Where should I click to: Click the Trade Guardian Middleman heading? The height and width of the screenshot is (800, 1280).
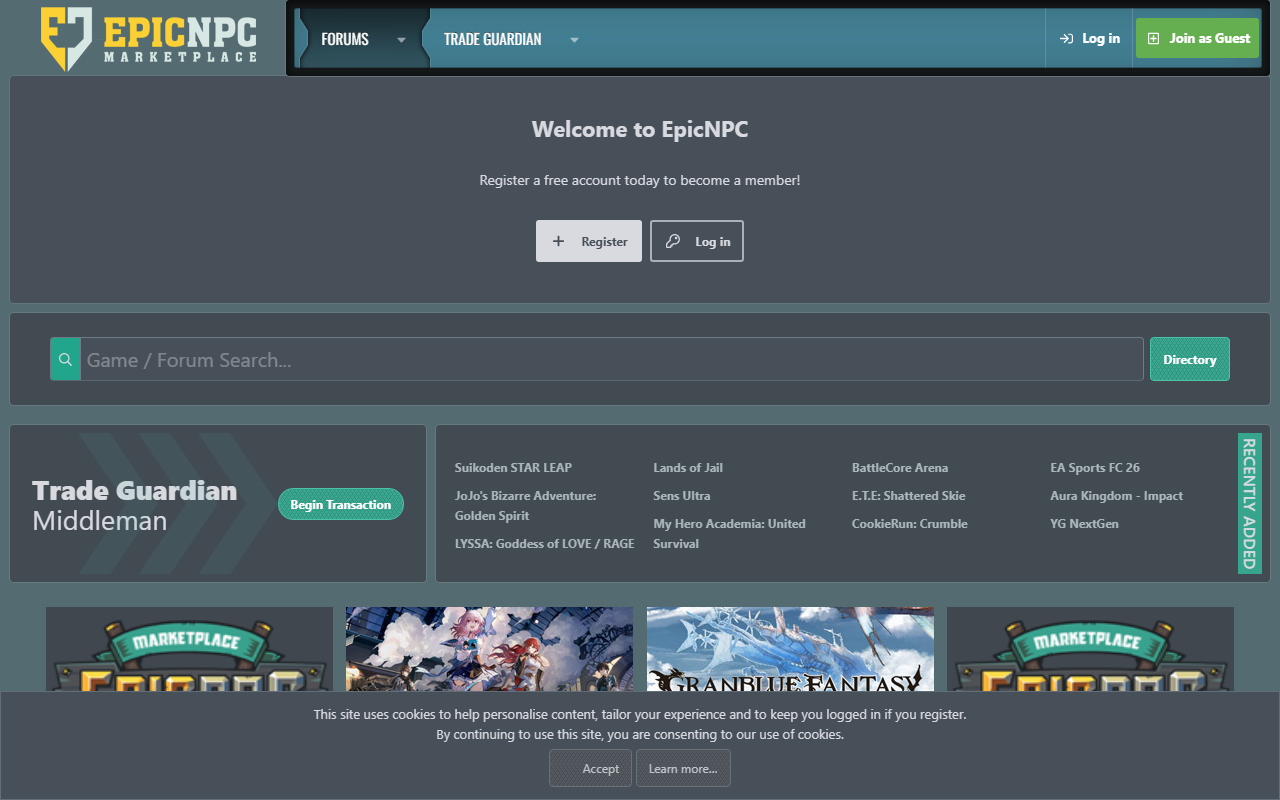click(135, 505)
